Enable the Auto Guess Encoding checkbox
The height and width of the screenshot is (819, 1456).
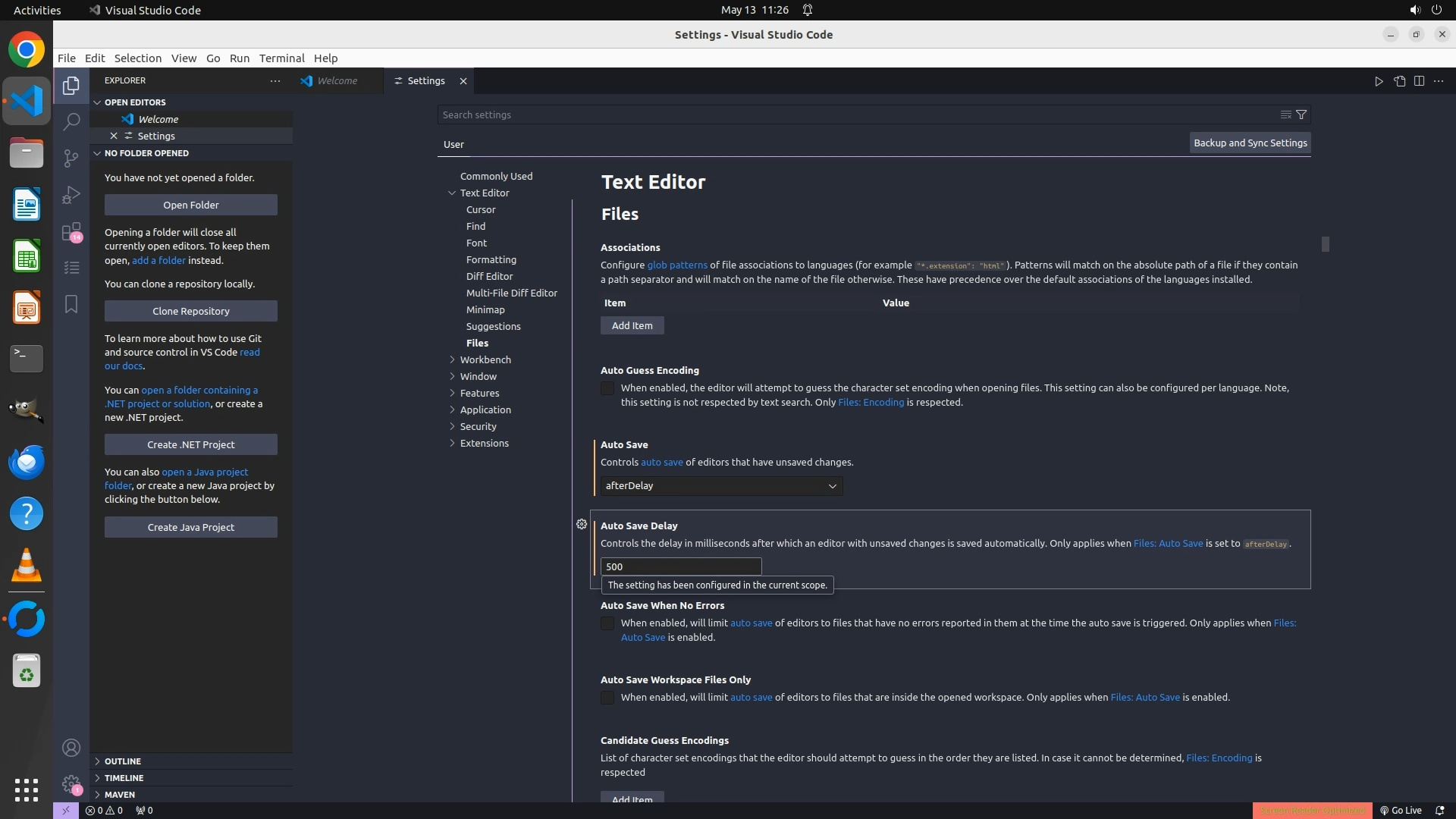click(607, 388)
